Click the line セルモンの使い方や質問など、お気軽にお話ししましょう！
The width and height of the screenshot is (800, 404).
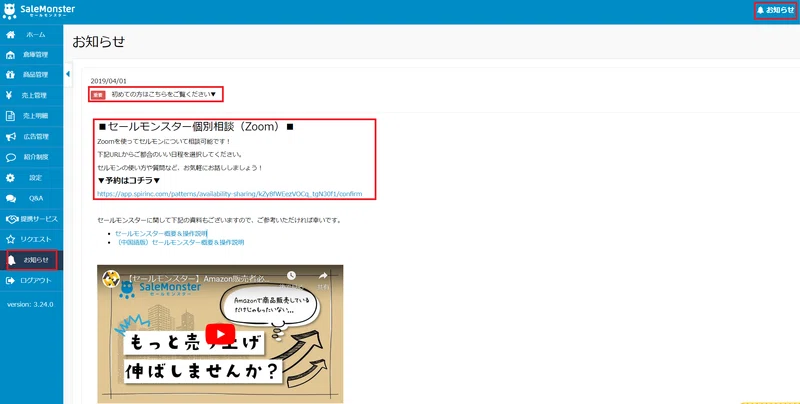[x=180, y=168]
